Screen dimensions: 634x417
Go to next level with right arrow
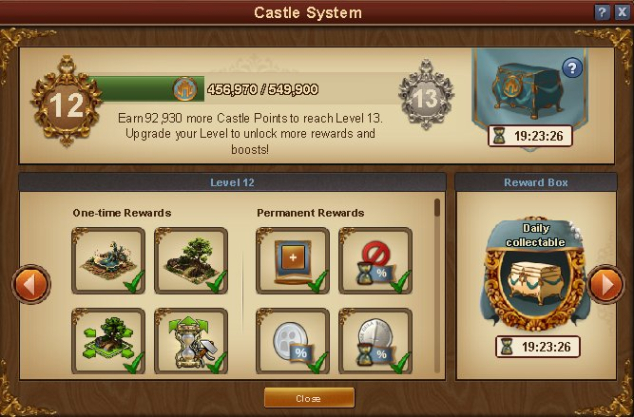click(606, 285)
